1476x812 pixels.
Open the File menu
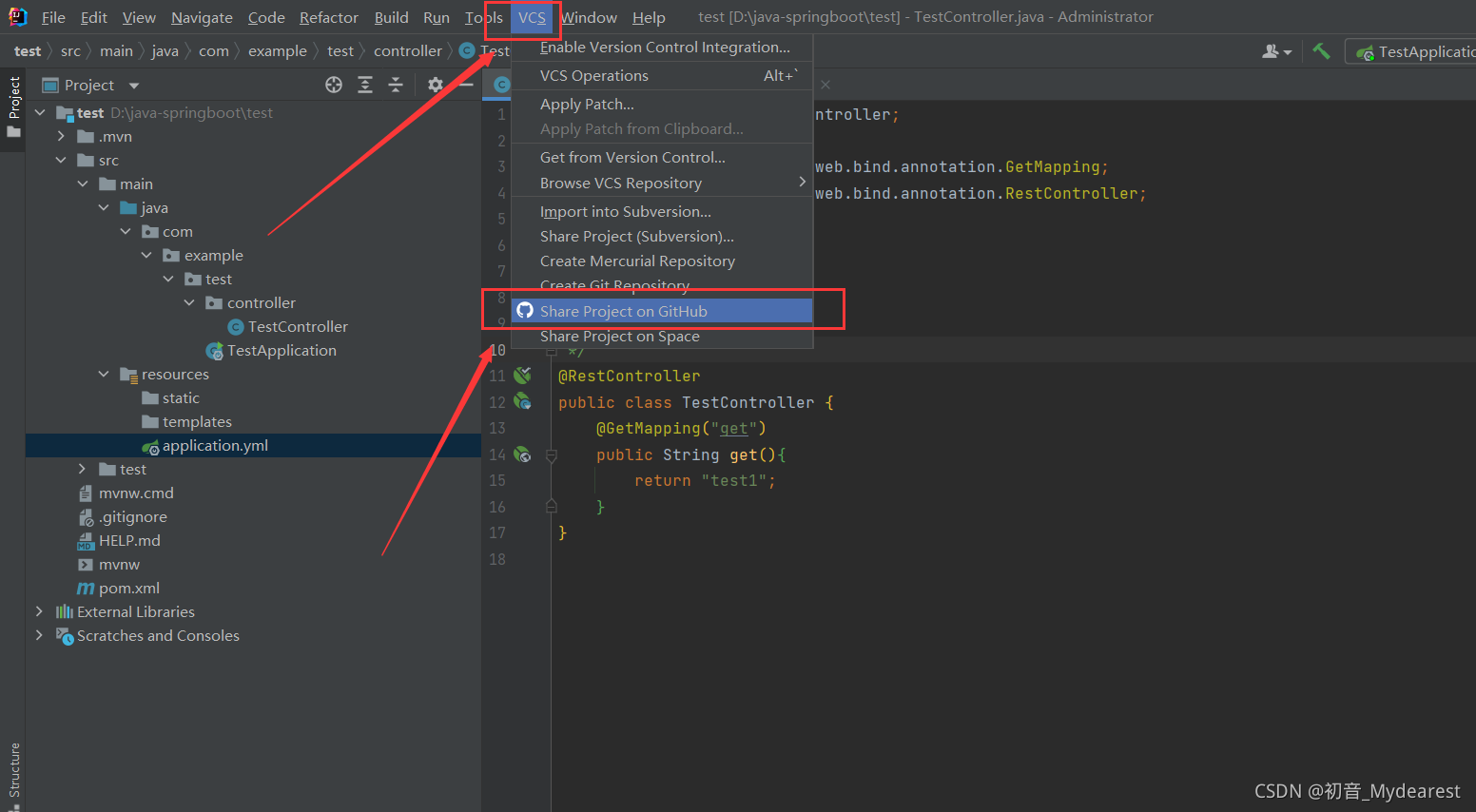click(53, 17)
